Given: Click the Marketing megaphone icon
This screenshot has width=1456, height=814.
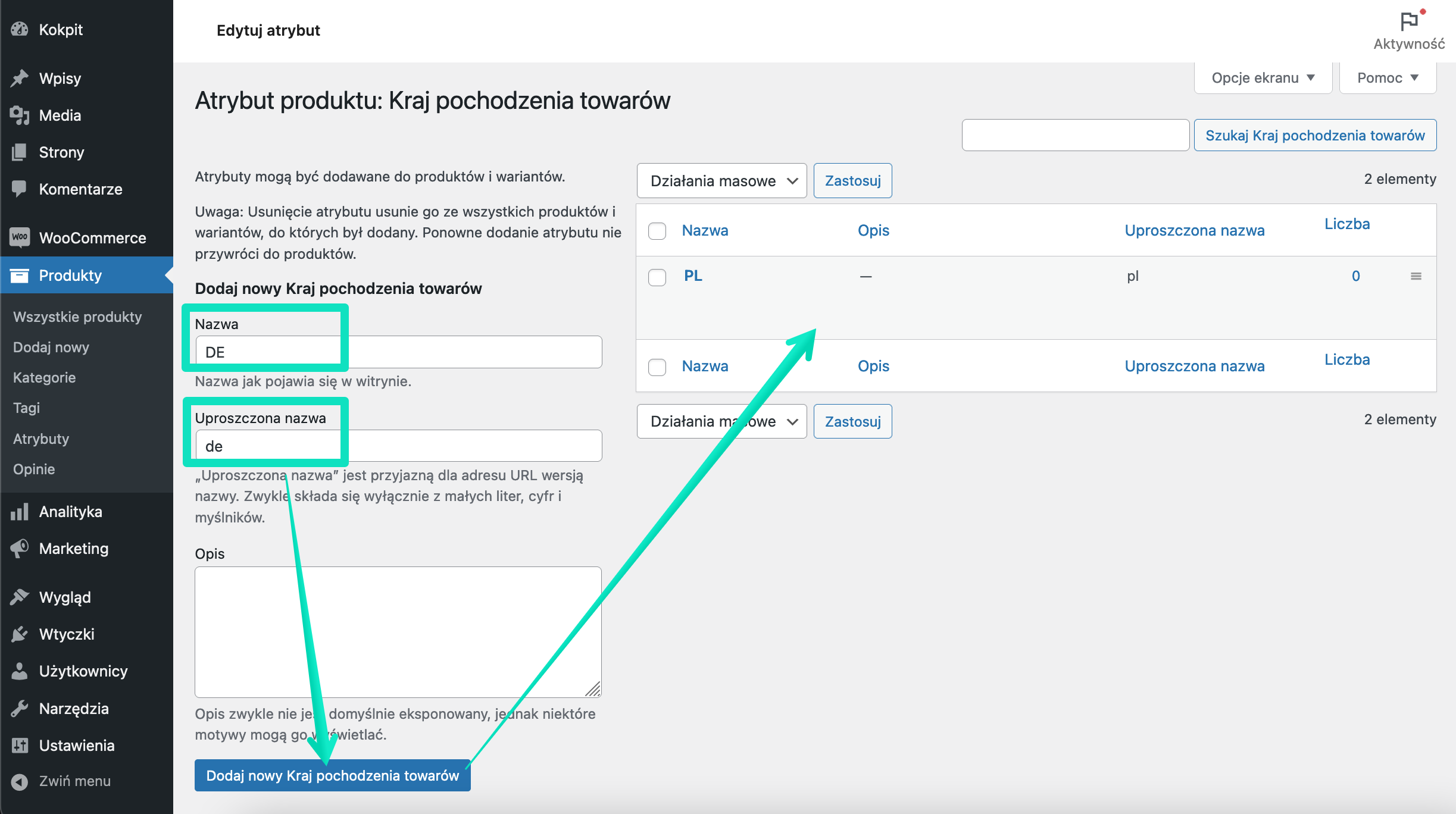Looking at the screenshot, I should pyautogui.click(x=20, y=548).
